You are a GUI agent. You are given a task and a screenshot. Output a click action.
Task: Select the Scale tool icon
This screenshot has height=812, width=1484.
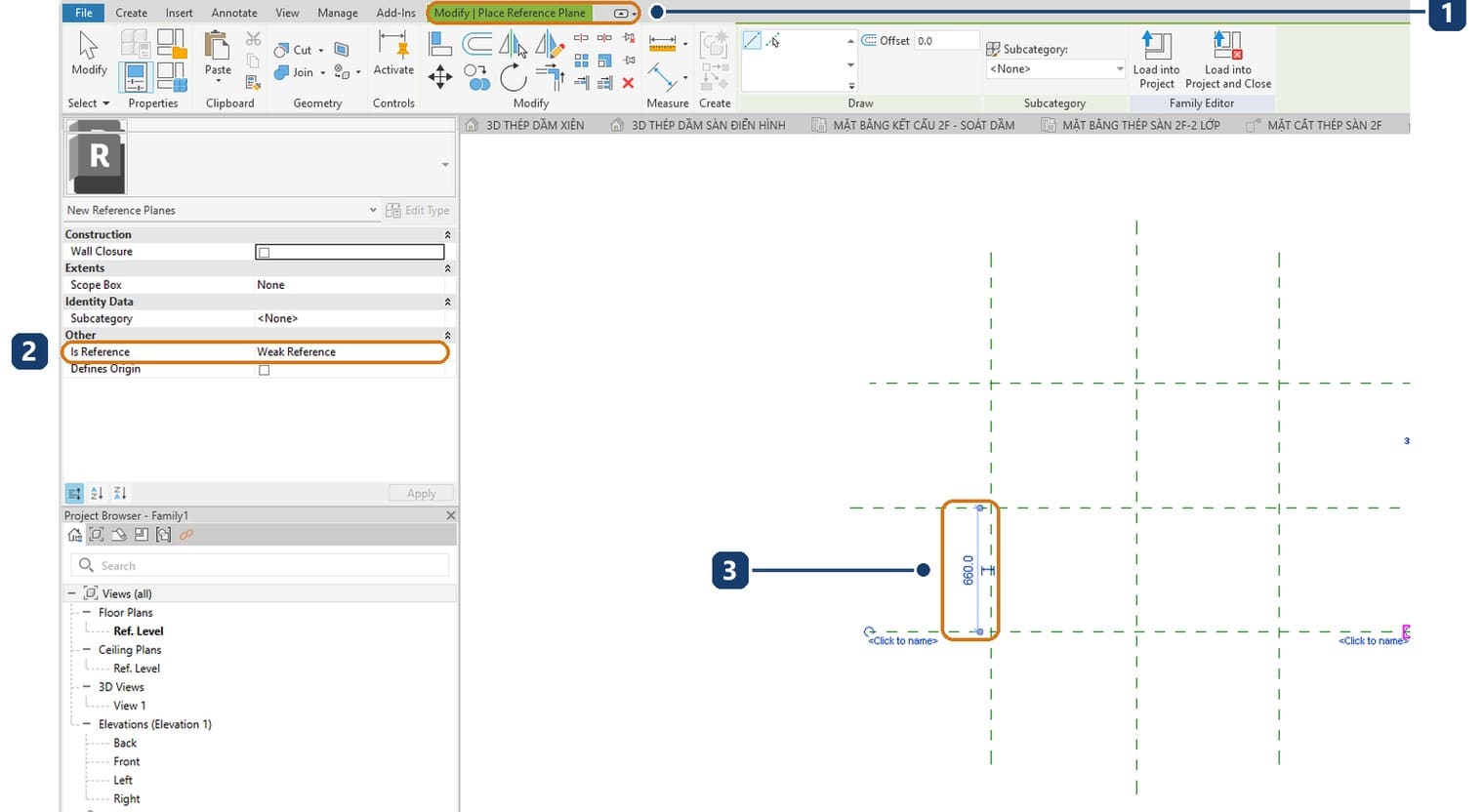coord(604,60)
